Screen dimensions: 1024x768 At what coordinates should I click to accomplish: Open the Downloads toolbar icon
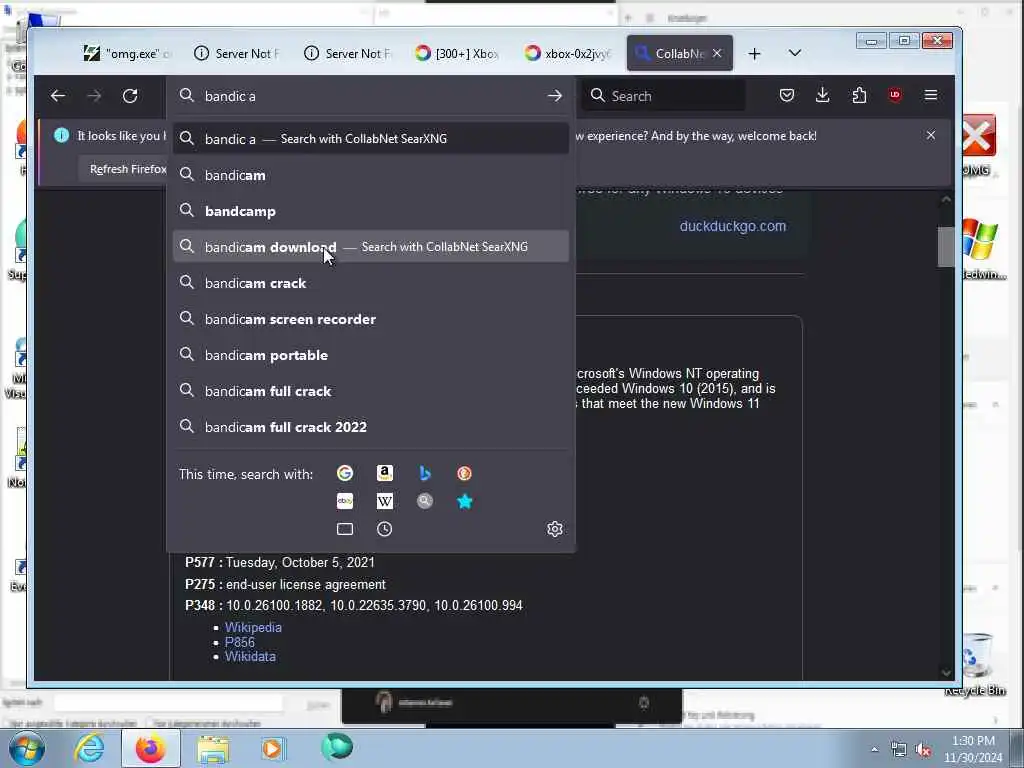[x=823, y=95]
